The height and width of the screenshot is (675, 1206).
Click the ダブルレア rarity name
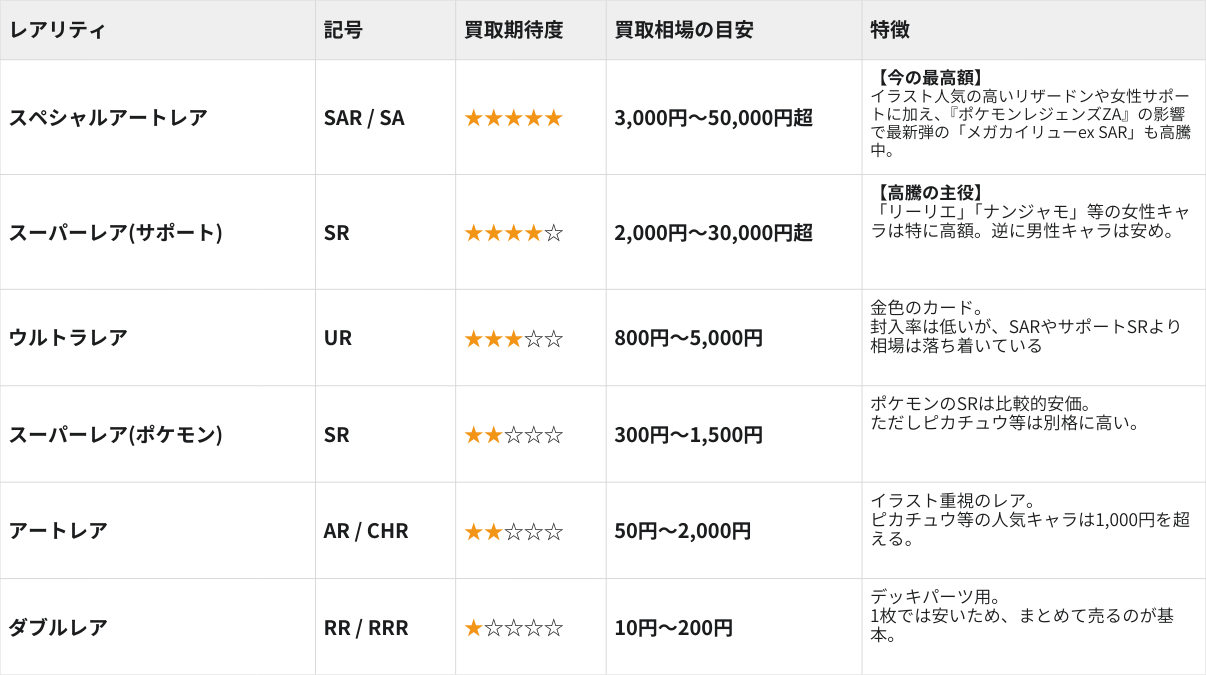[x=58, y=628]
